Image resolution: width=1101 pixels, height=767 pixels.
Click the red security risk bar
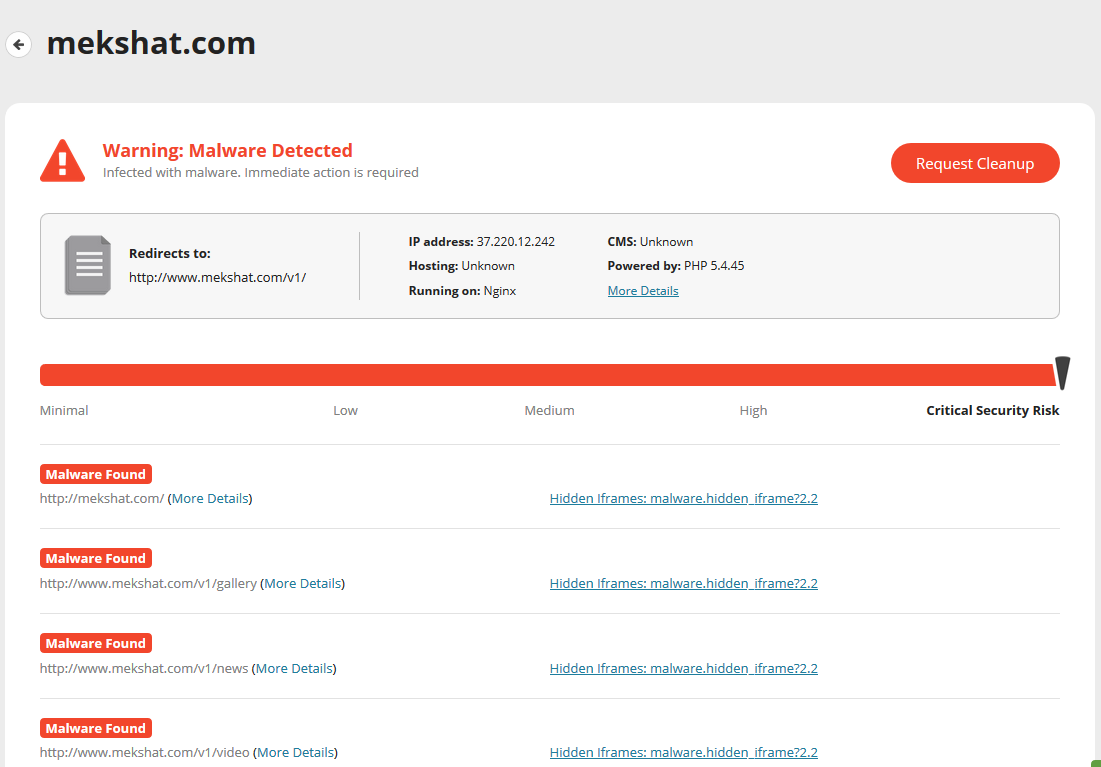[x=547, y=375]
